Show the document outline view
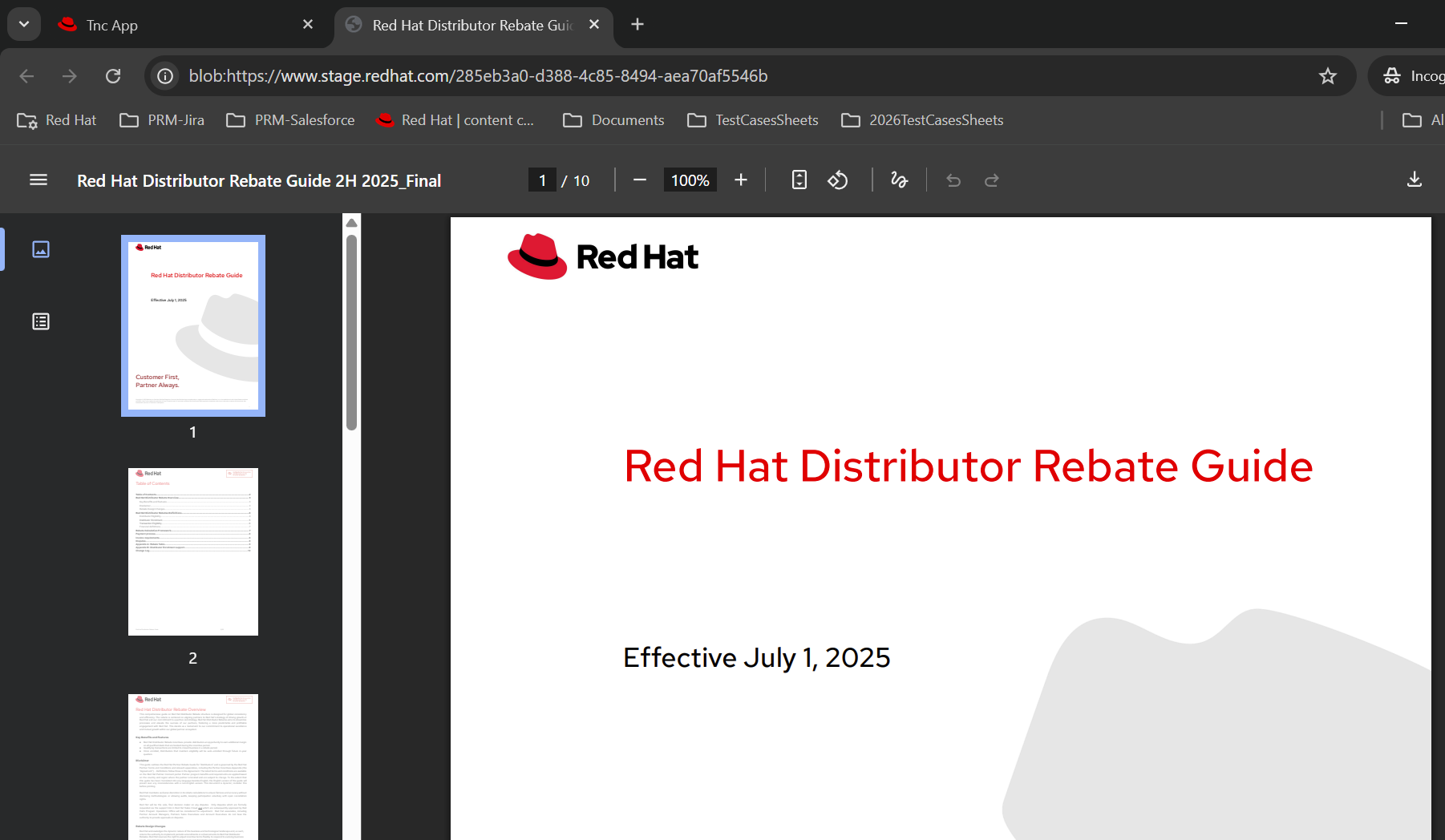 click(41, 321)
